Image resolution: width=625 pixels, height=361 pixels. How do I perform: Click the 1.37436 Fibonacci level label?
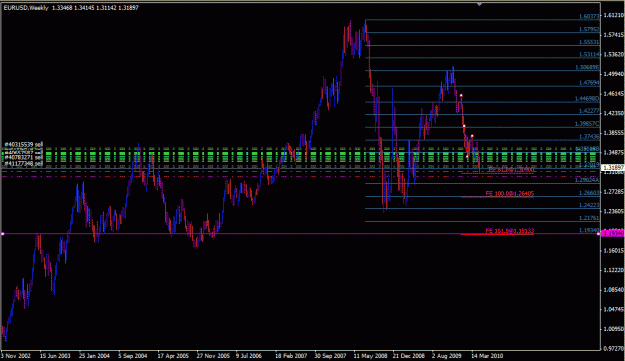589,136
